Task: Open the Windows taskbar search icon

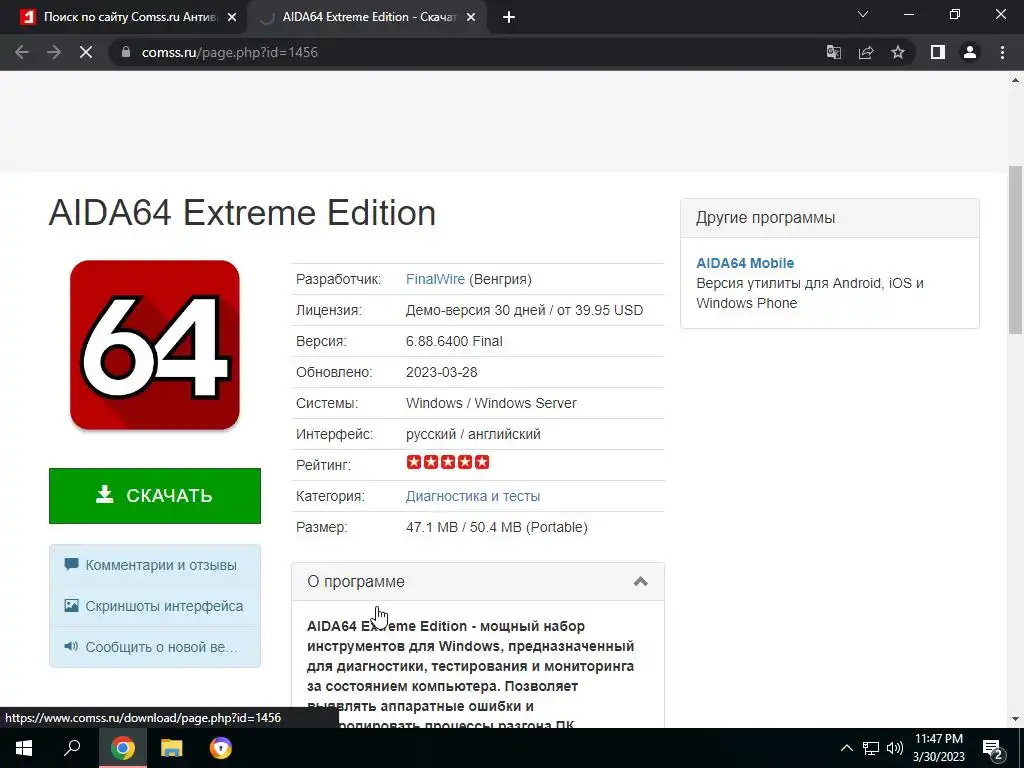Action: (x=72, y=748)
